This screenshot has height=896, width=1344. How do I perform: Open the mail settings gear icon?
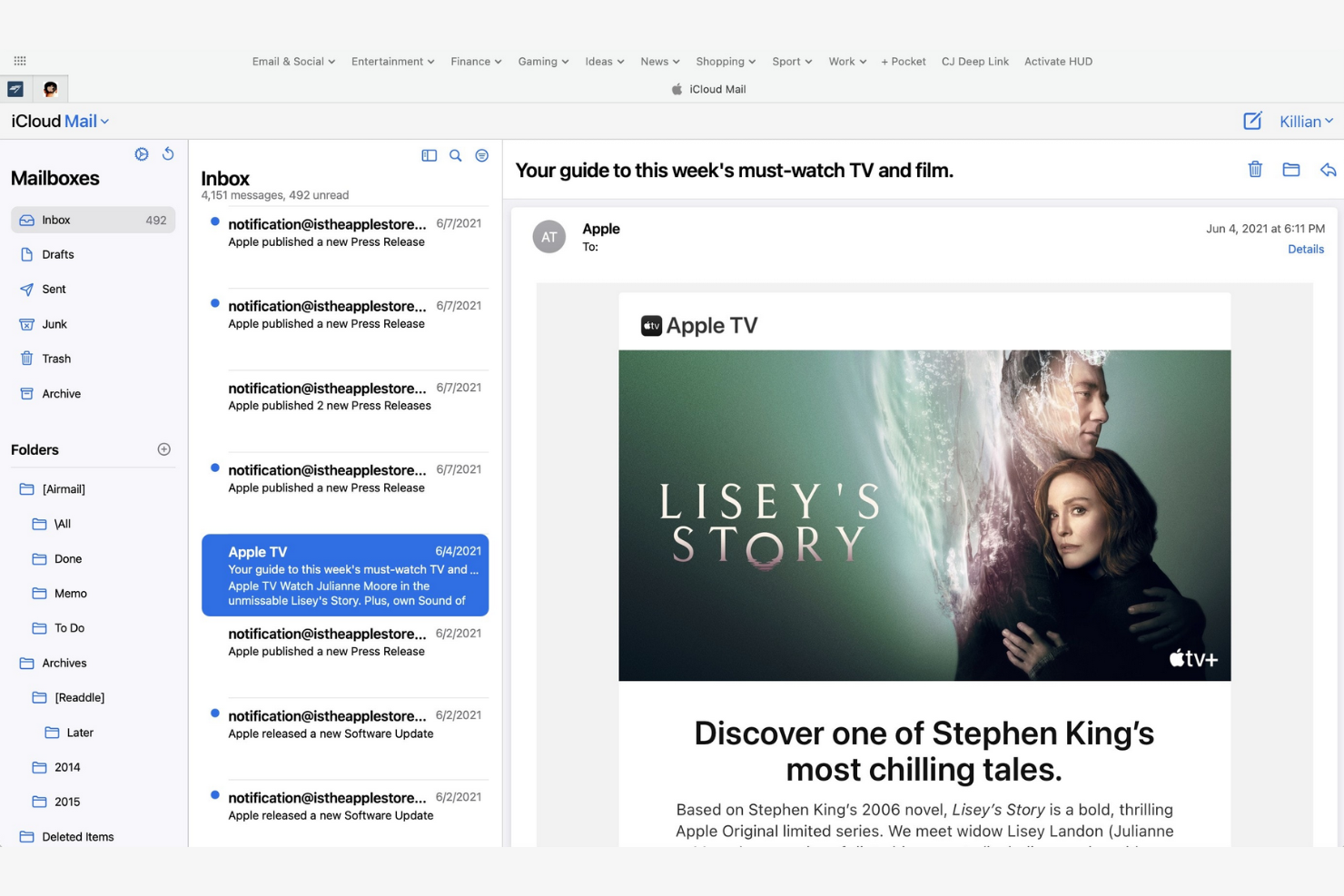[x=142, y=154]
